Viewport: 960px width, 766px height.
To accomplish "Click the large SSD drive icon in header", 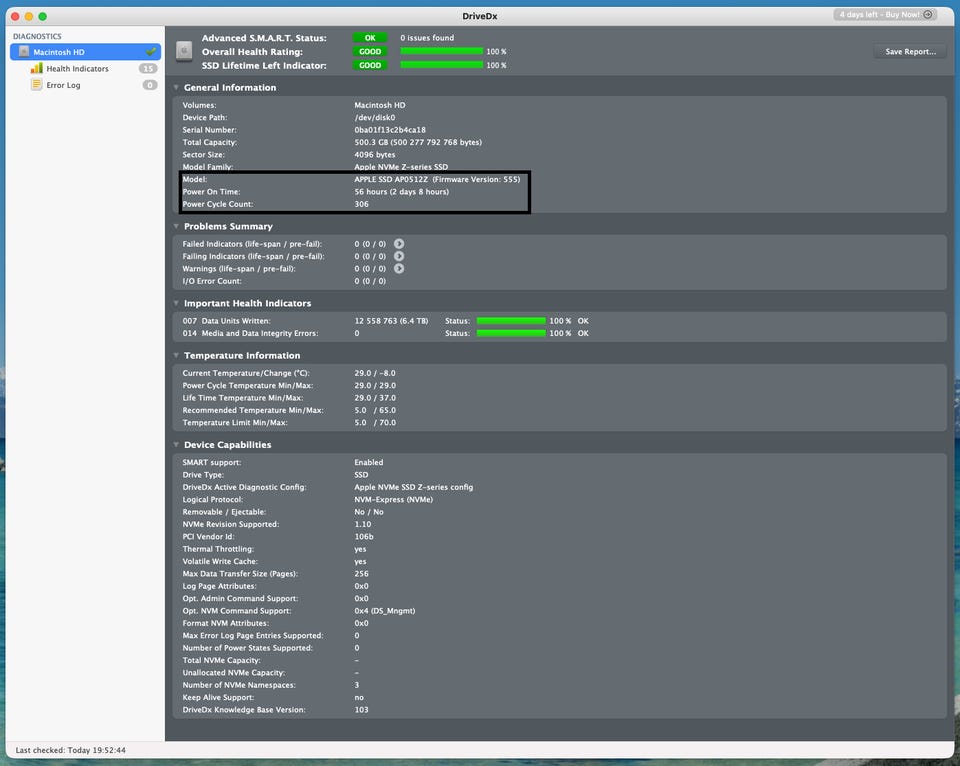I will [184, 51].
